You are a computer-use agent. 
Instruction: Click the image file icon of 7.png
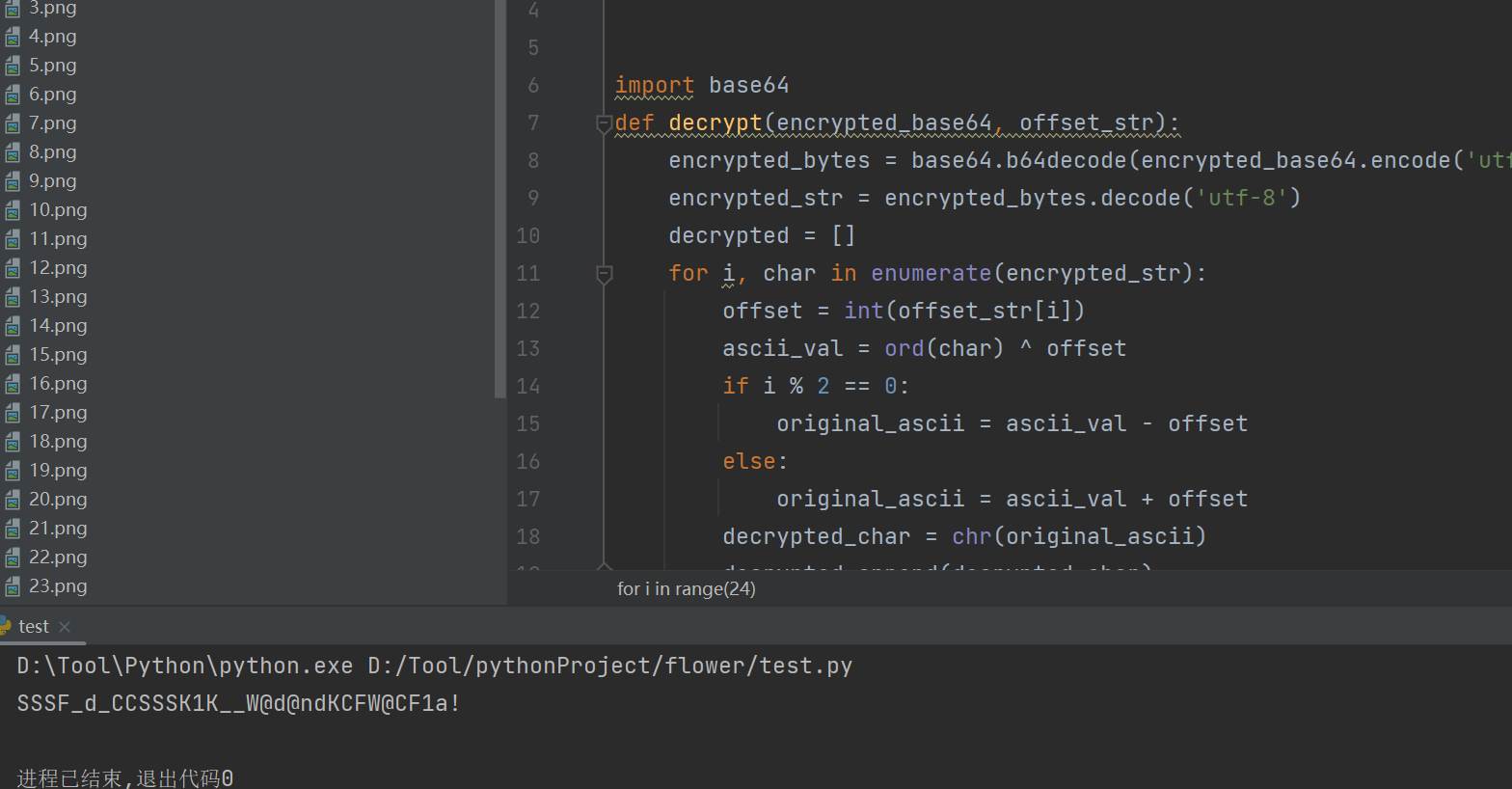[x=13, y=123]
